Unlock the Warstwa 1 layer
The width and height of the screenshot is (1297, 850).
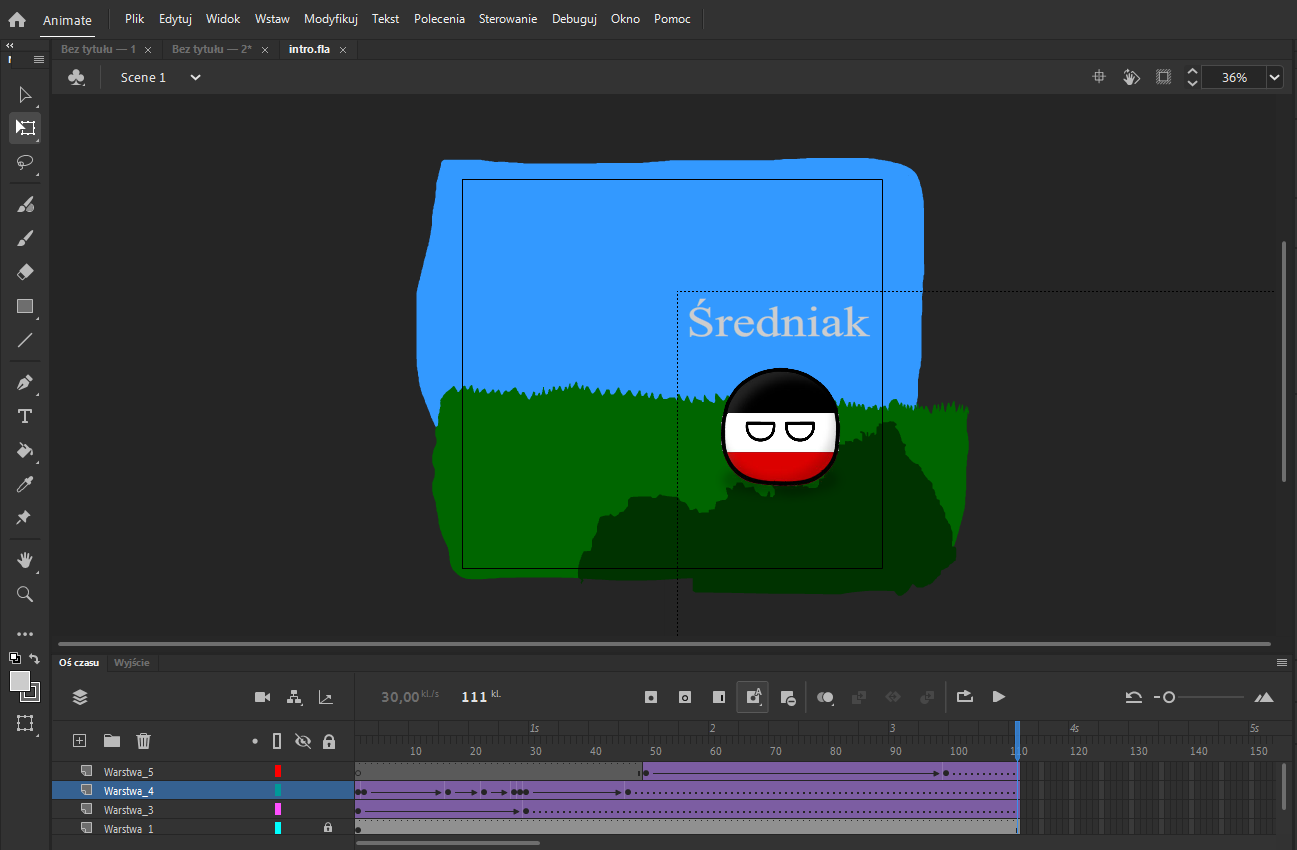coord(329,828)
